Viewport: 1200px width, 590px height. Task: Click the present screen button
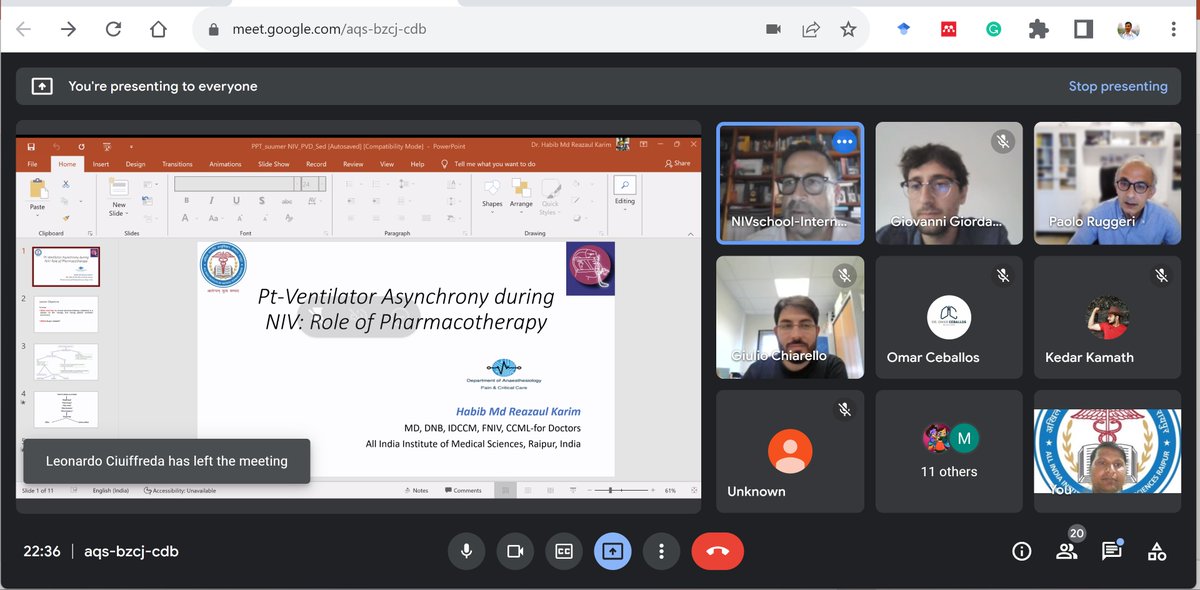pos(613,551)
